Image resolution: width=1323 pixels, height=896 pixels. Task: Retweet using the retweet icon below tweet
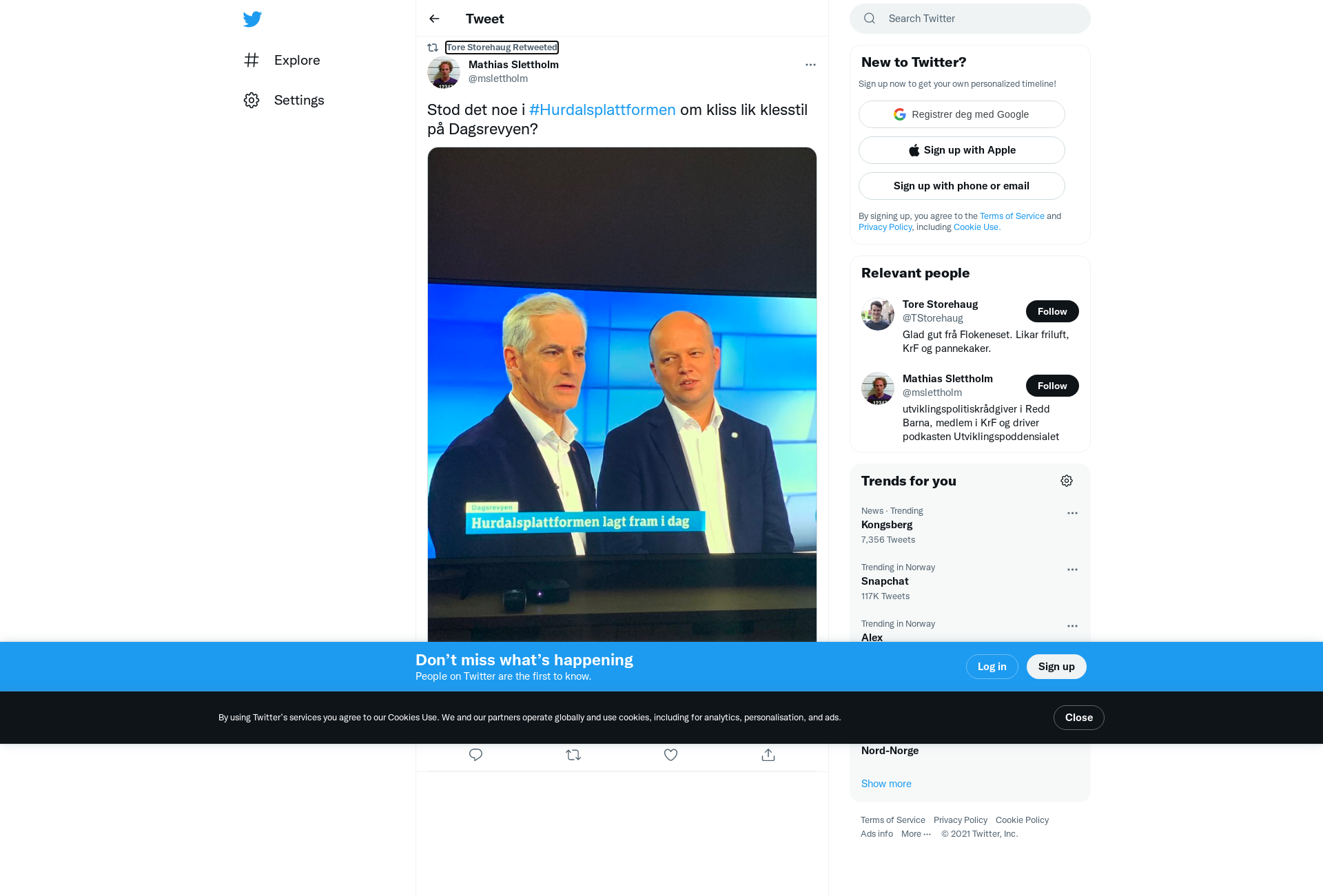coord(573,755)
